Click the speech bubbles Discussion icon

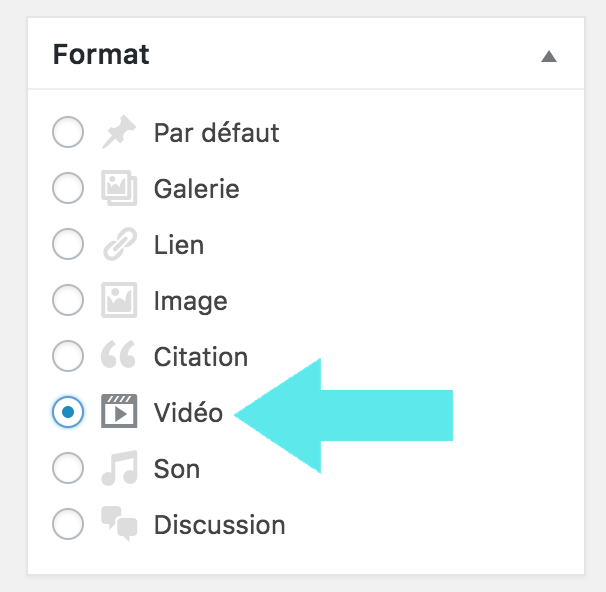tap(119, 525)
